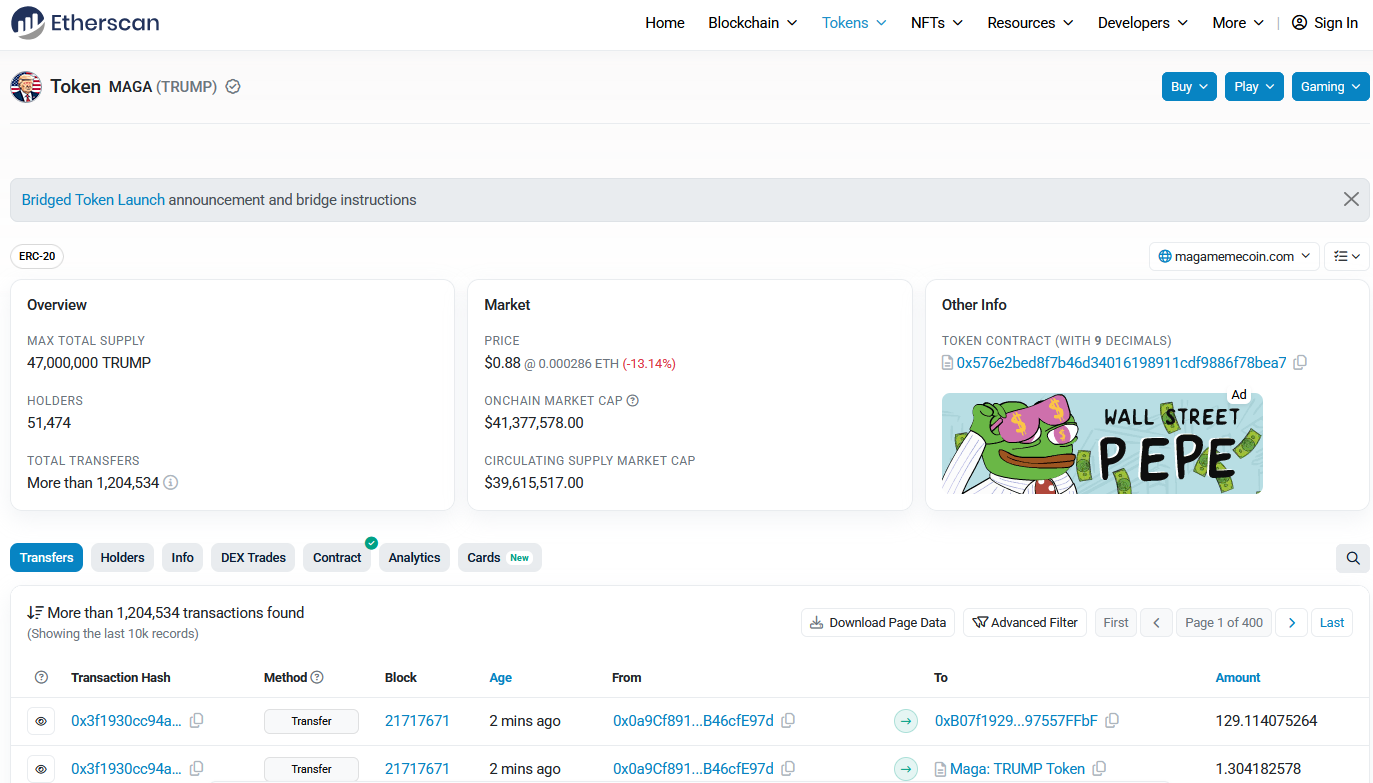Screen dimensions: 1373x783
Task: Click Onchain Market Cap help icon
Action: (x=632, y=400)
